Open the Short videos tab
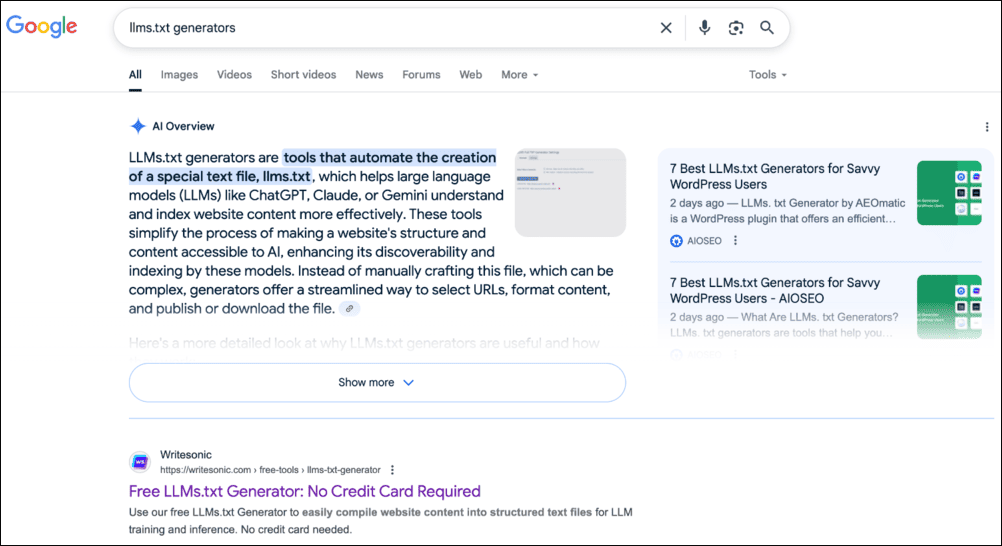This screenshot has height=546, width=1002. [x=303, y=75]
